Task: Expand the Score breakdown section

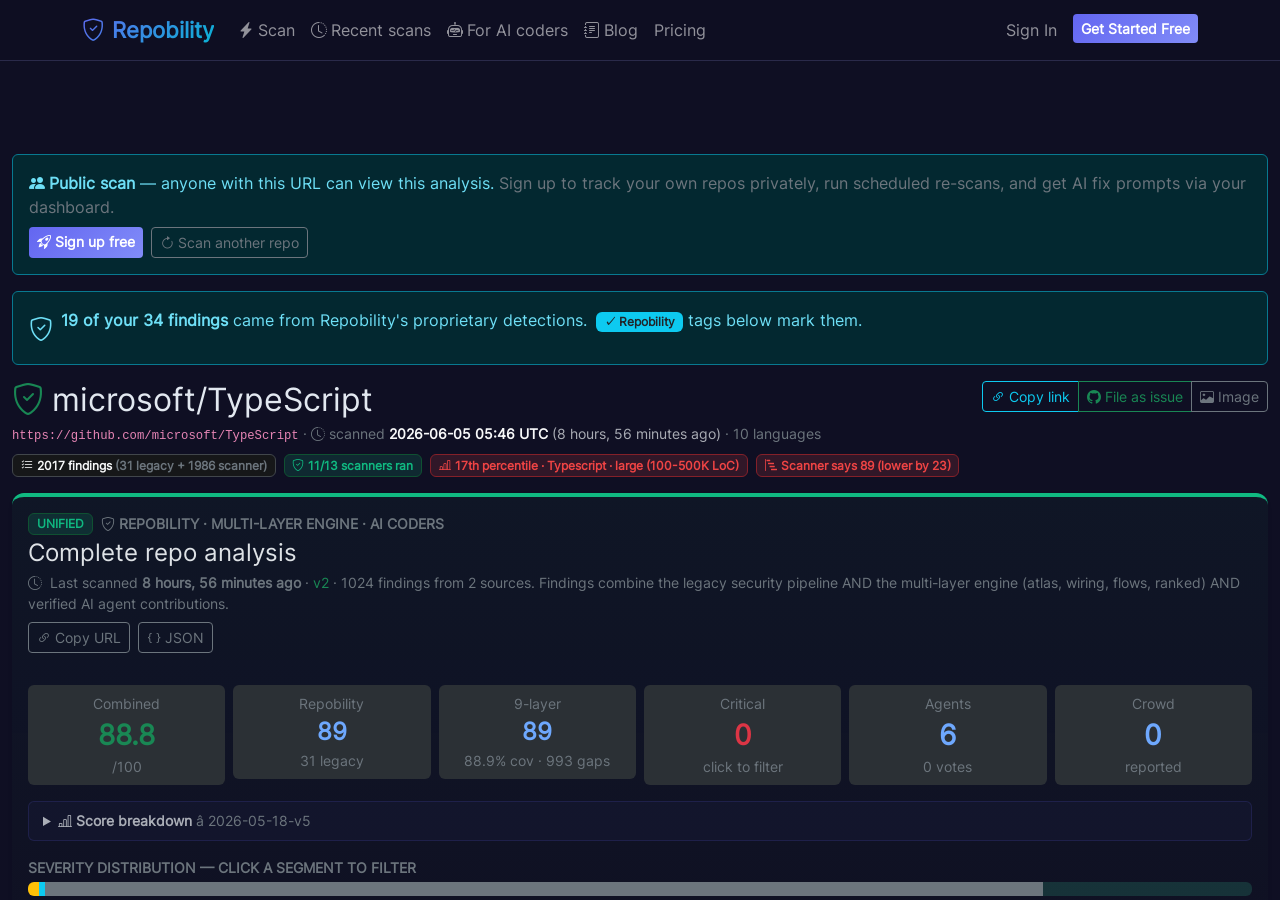Action: [640, 821]
